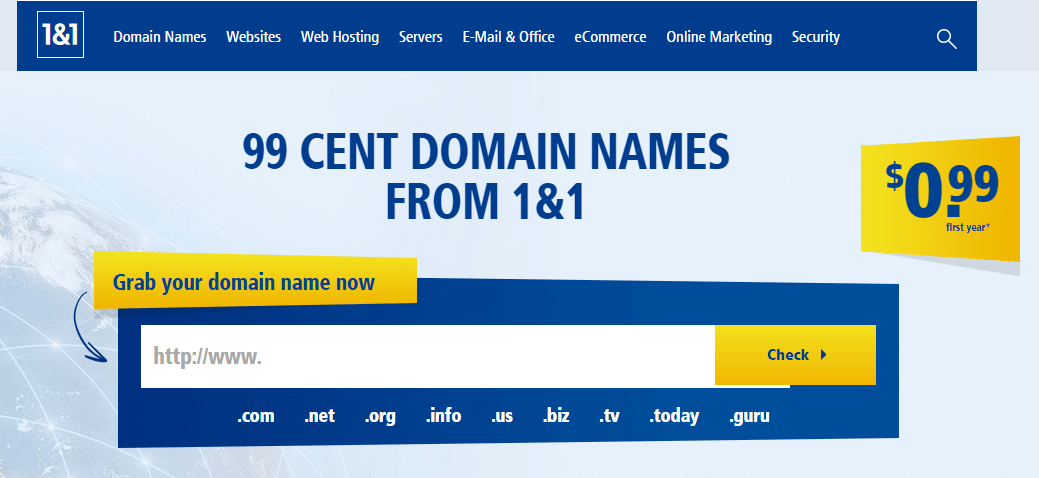Pick the .org domain extension
The image size is (1039, 478).
click(x=380, y=416)
